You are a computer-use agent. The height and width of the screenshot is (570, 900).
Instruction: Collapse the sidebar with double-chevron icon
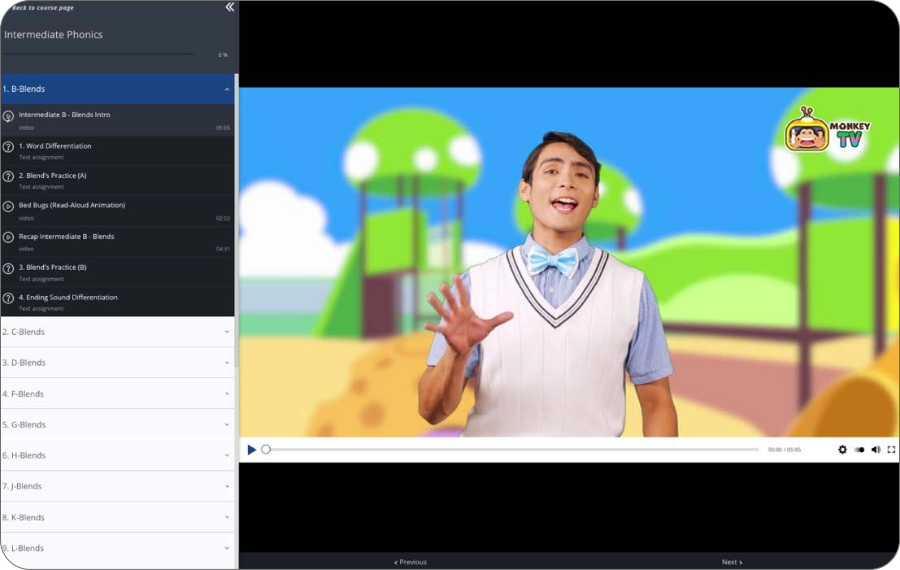click(x=229, y=7)
